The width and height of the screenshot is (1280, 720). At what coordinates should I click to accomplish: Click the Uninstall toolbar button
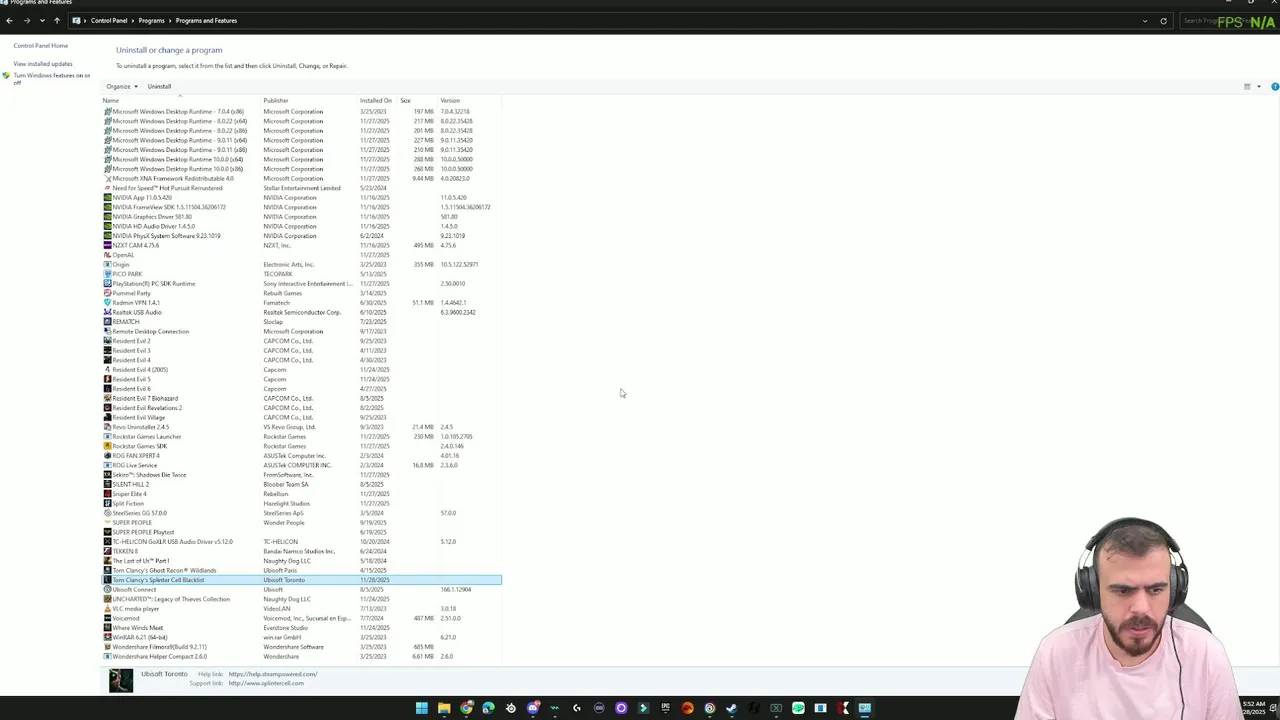[159, 86]
